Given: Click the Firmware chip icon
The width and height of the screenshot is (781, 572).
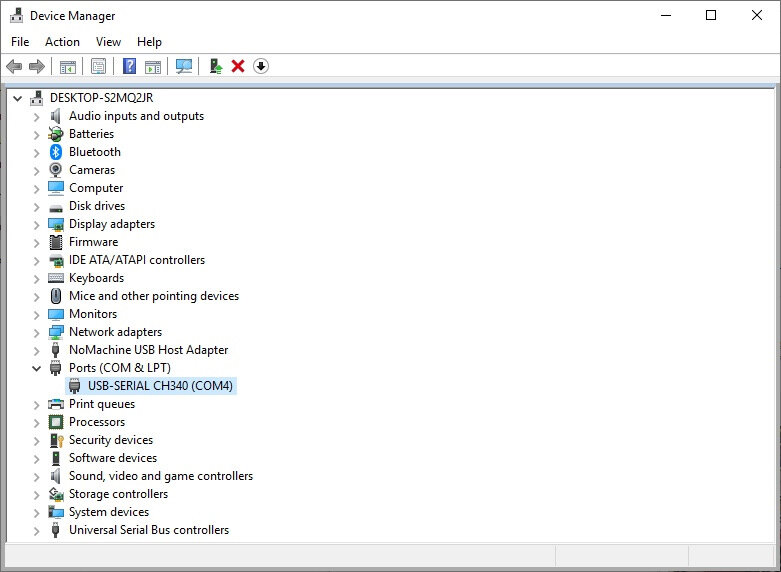Looking at the screenshot, I should [56, 242].
